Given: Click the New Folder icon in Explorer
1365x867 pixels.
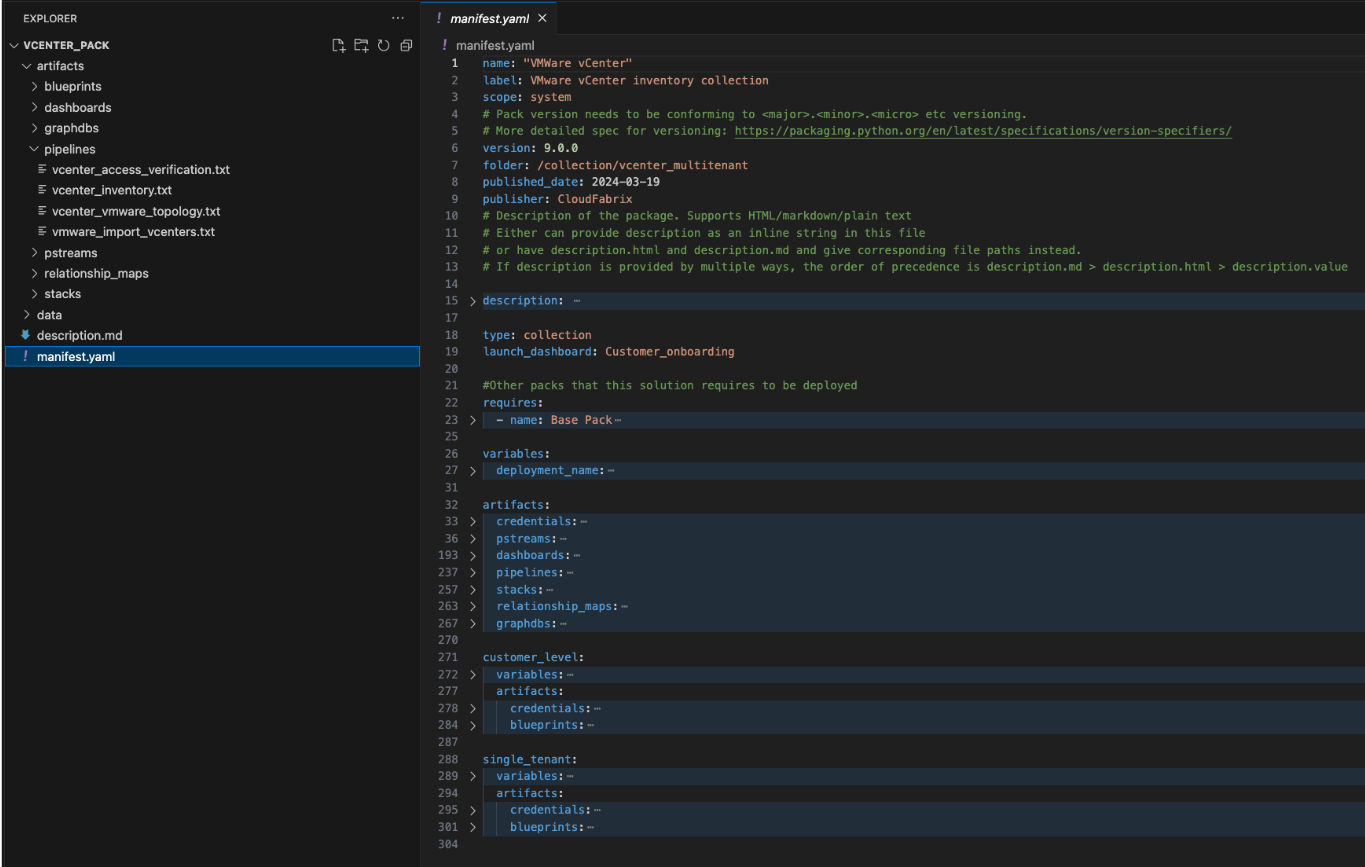Looking at the screenshot, I should tap(361, 45).
